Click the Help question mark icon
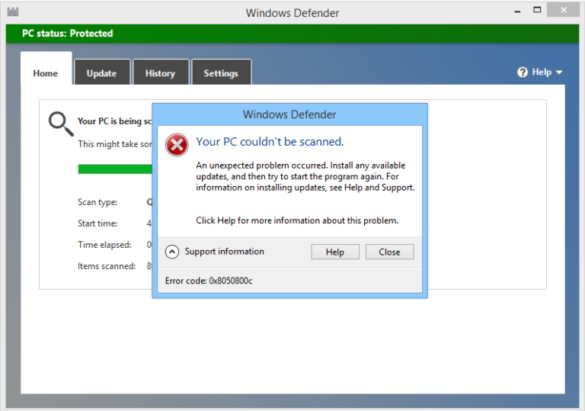 pos(522,72)
